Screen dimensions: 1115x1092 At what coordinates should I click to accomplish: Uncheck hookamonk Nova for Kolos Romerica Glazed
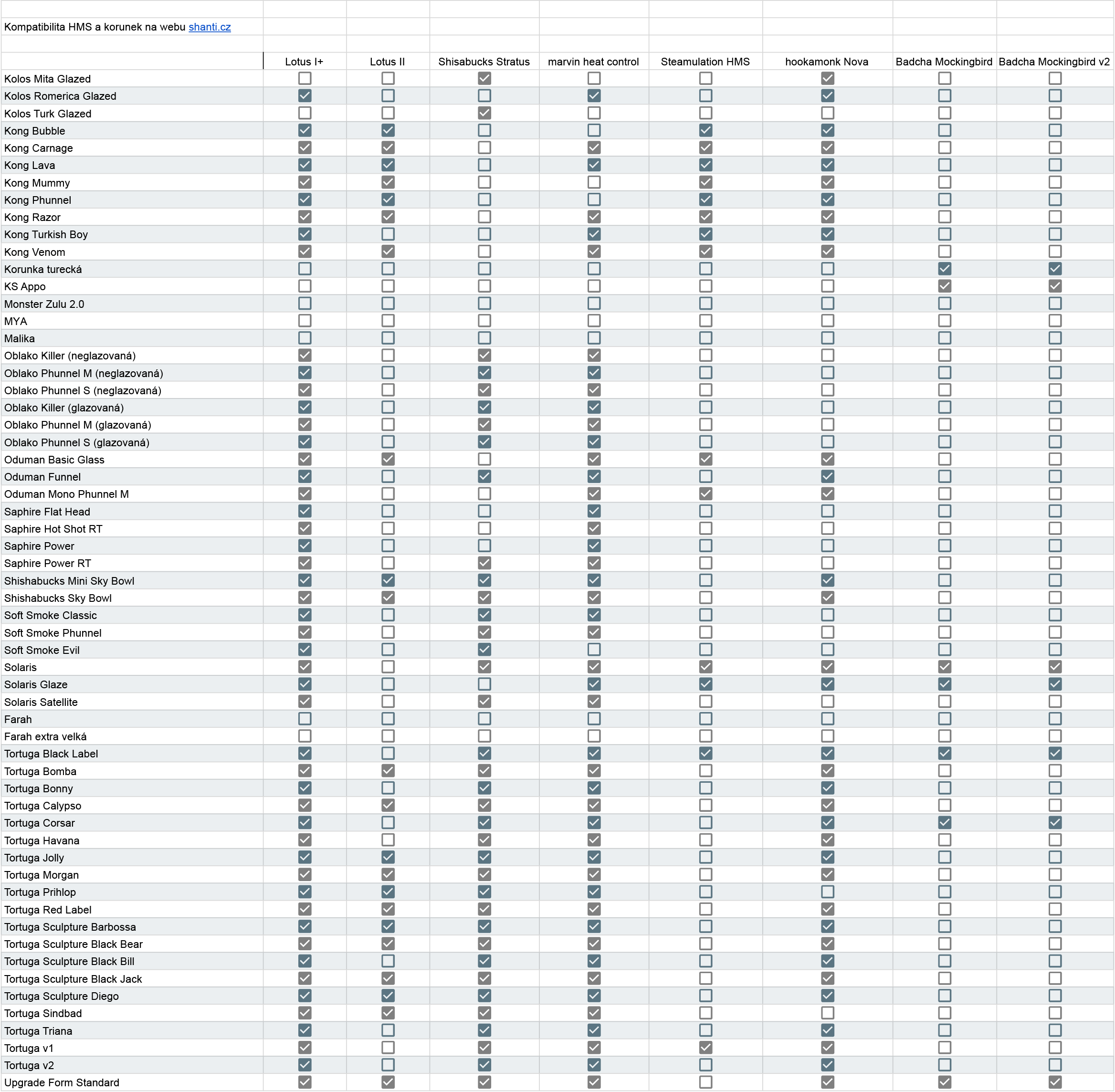[827, 96]
